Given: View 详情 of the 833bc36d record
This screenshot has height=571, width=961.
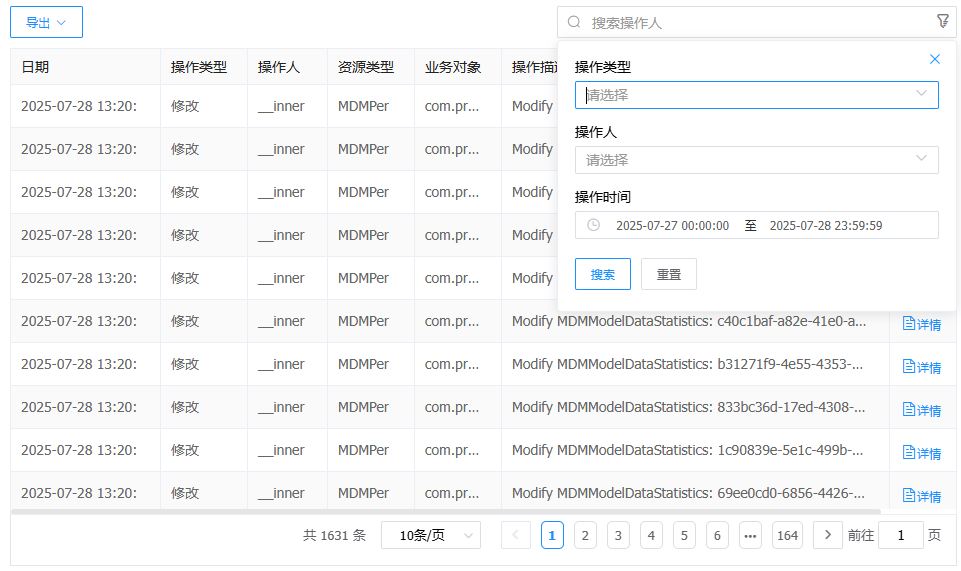Looking at the screenshot, I should point(922,410).
